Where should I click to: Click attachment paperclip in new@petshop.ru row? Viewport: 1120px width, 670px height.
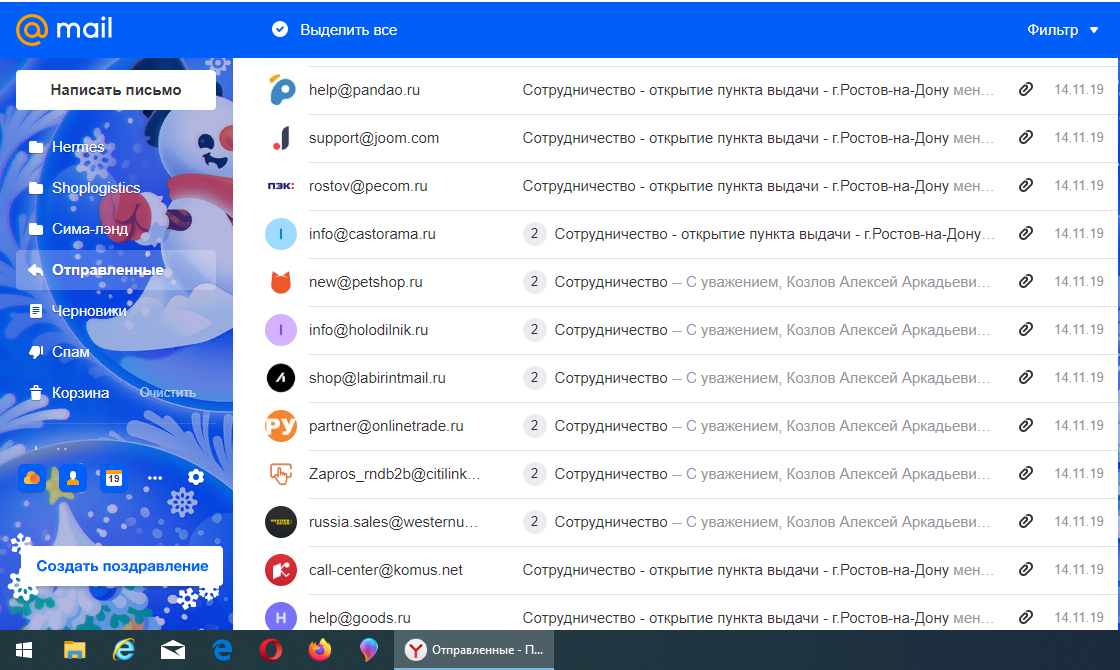pyautogui.click(x=1026, y=281)
